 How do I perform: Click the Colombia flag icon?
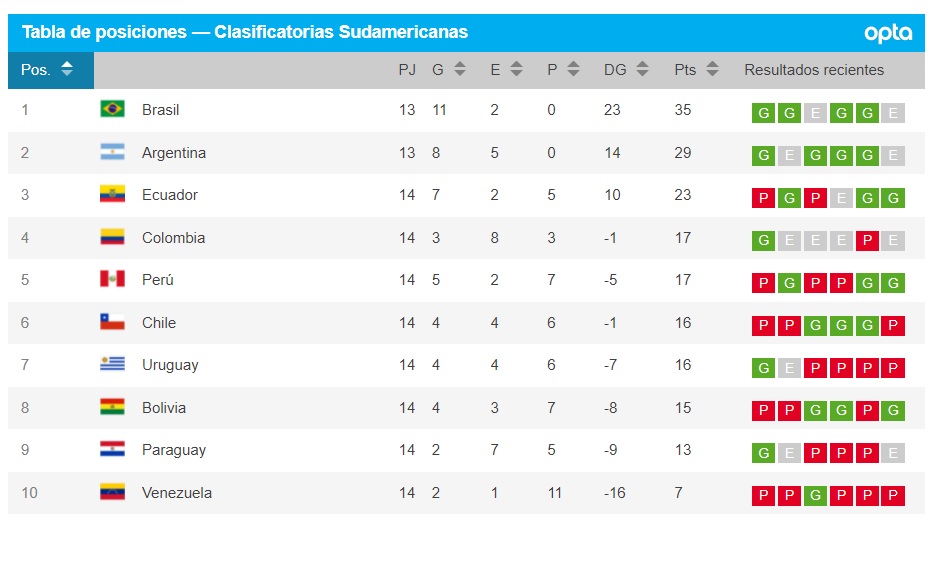point(112,237)
